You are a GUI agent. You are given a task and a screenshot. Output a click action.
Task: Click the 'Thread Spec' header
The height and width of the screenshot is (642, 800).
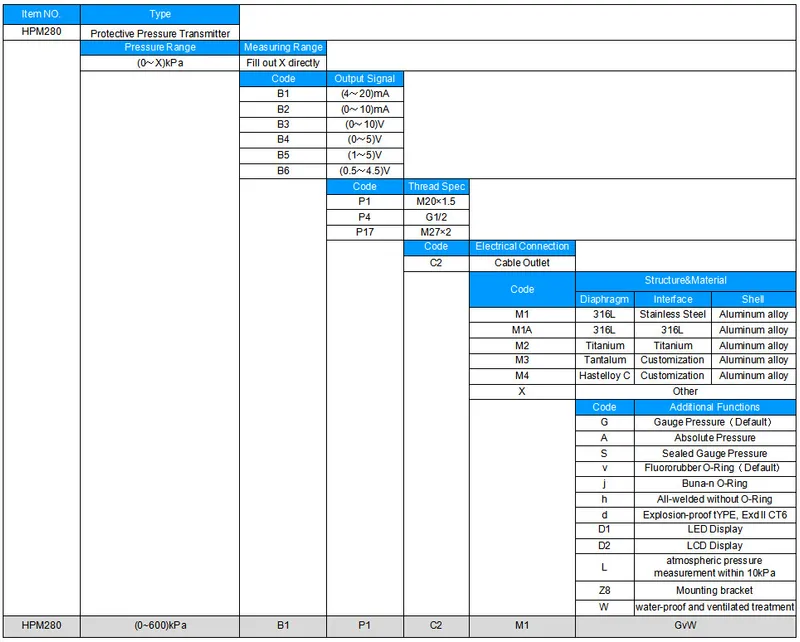point(436,187)
